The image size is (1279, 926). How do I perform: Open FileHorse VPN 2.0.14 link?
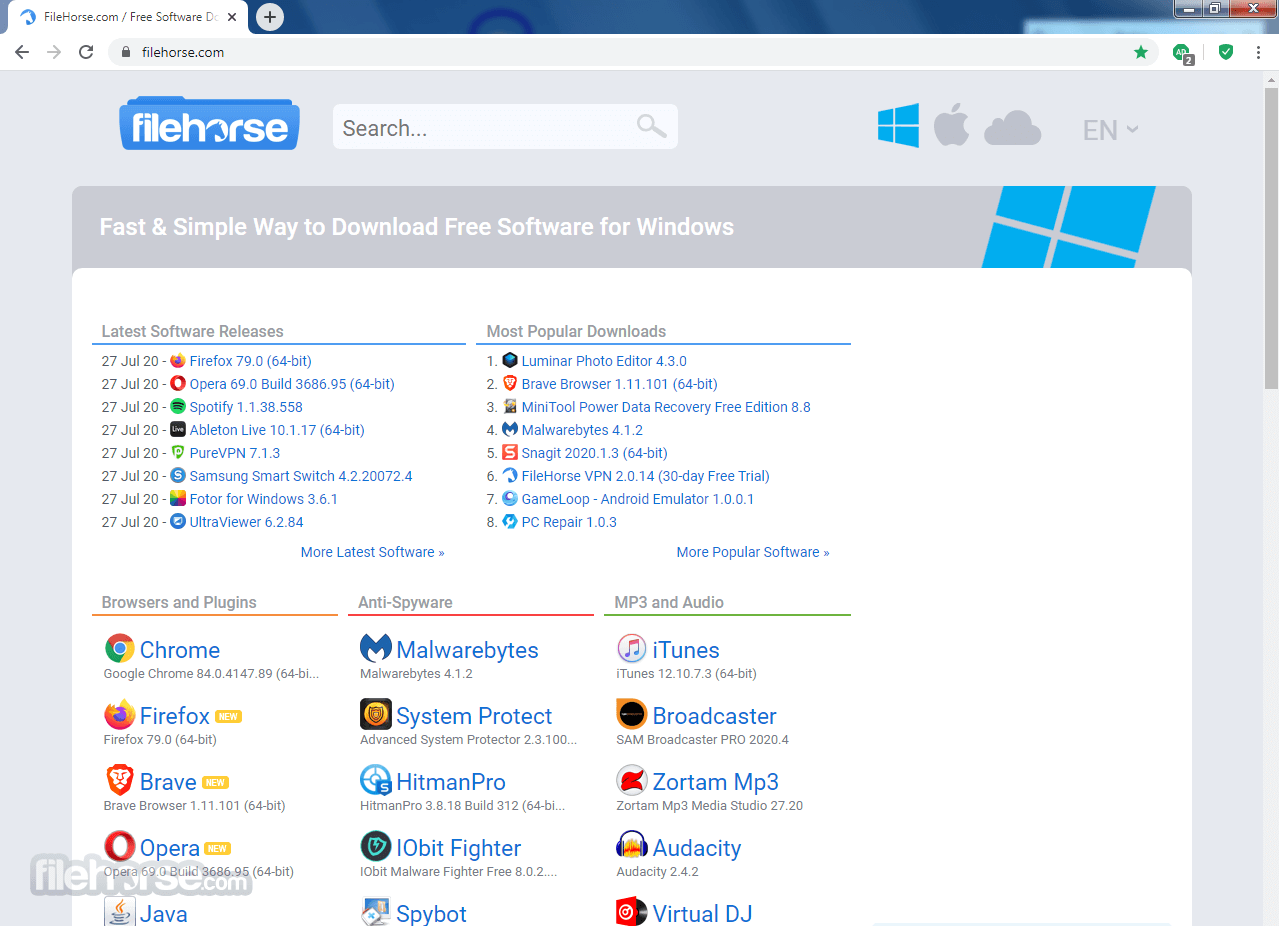point(645,476)
